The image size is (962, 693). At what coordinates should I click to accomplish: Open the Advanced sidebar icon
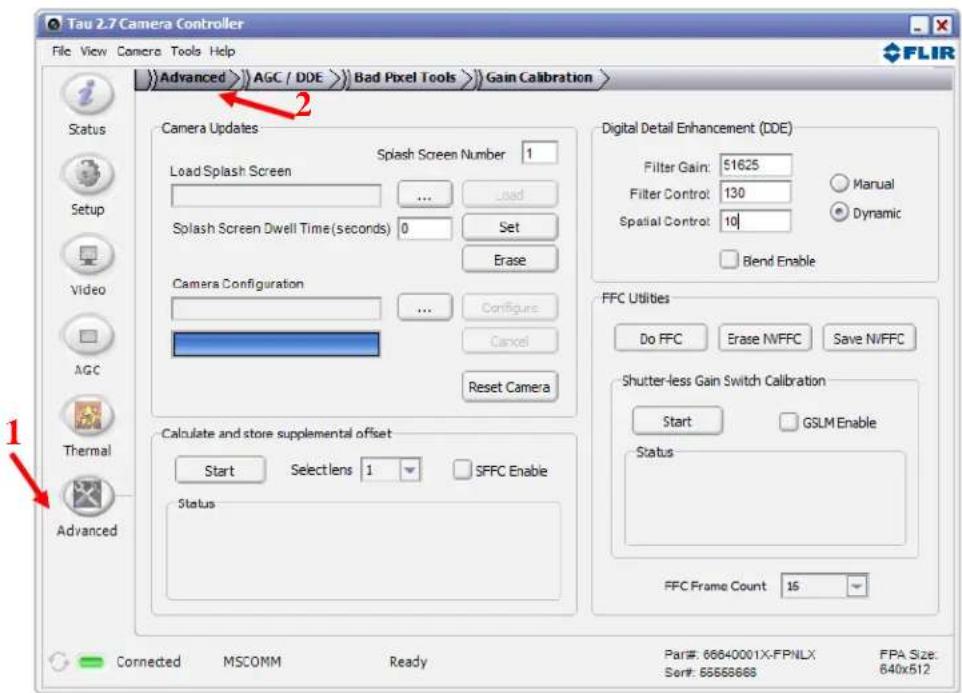(x=87, y=496)
